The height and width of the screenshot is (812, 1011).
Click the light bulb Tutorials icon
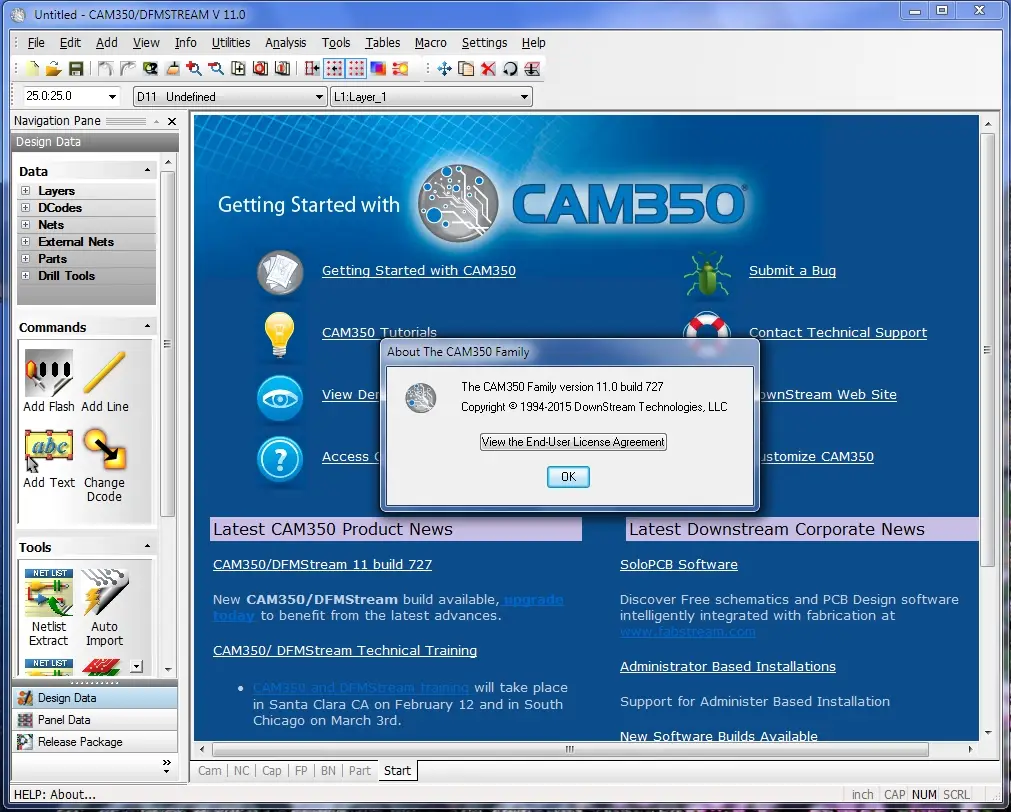[279, 335]
